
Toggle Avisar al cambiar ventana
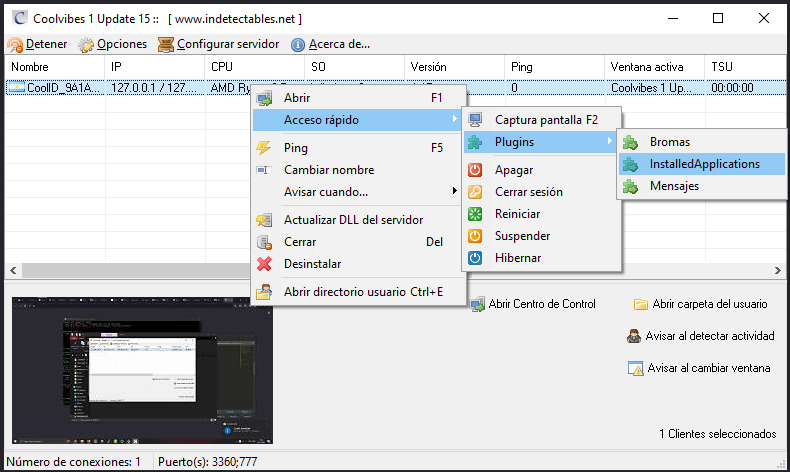point(699,368)
